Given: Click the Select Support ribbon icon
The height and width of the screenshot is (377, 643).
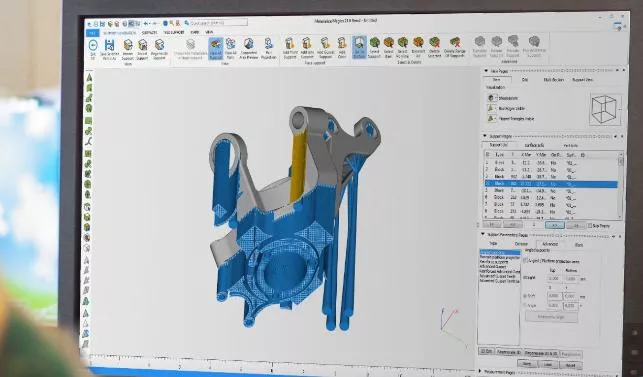Looking at the screenshot, I should click(x=374, y=48).
